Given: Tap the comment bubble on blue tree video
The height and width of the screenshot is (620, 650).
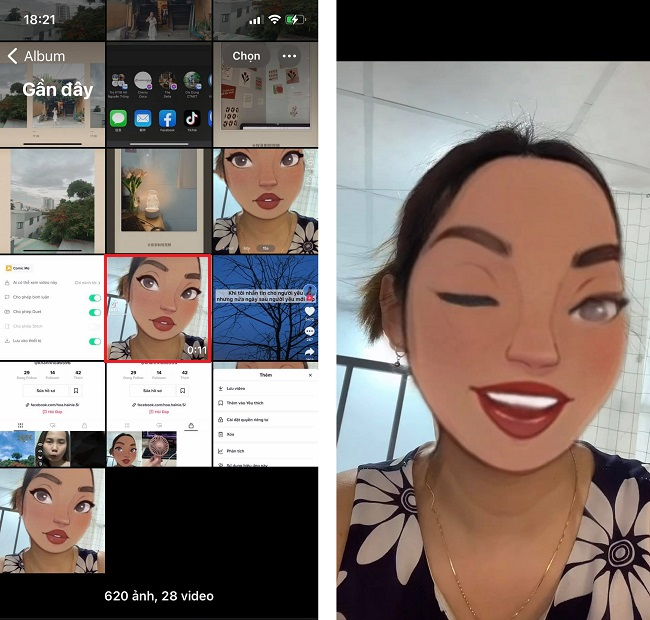Looking at the screenshot, I should [x=309, y=332].
